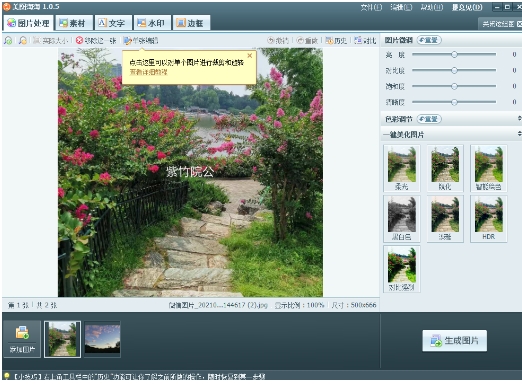The height and width of the screenshot is (384, 522).
Task: Click the brightness (亮度) slider handle
Action: 454,54
